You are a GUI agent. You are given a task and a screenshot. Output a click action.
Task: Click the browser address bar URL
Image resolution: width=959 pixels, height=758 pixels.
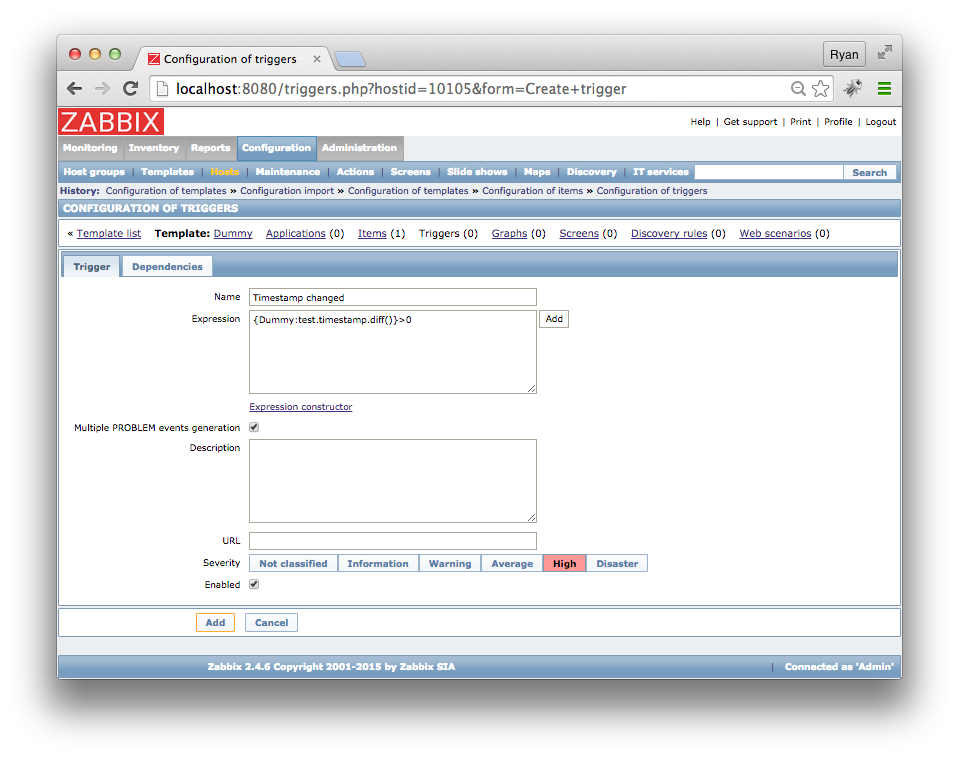coord(401,89)
